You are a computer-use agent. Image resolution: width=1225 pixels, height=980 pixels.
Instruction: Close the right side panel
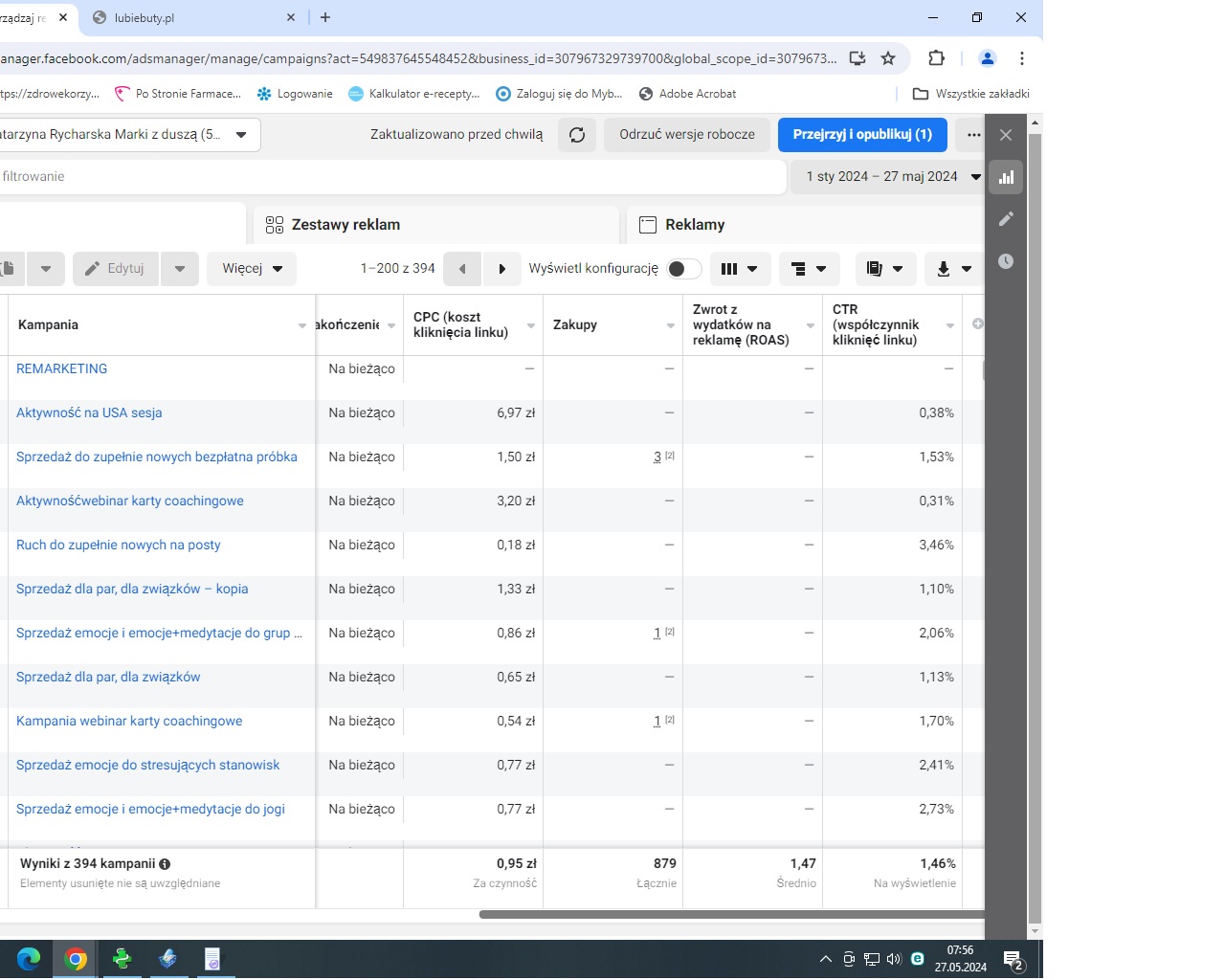1006,135
